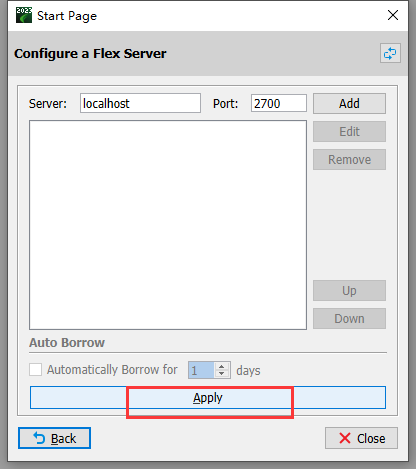The height and width of the screenshot is (469, 416).
Task: Click the Add button
Action: [x=349, y=104]
